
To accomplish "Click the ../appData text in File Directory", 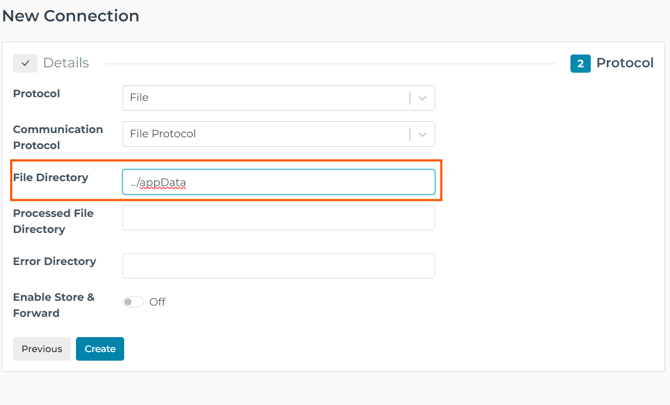I will (158, 182).
